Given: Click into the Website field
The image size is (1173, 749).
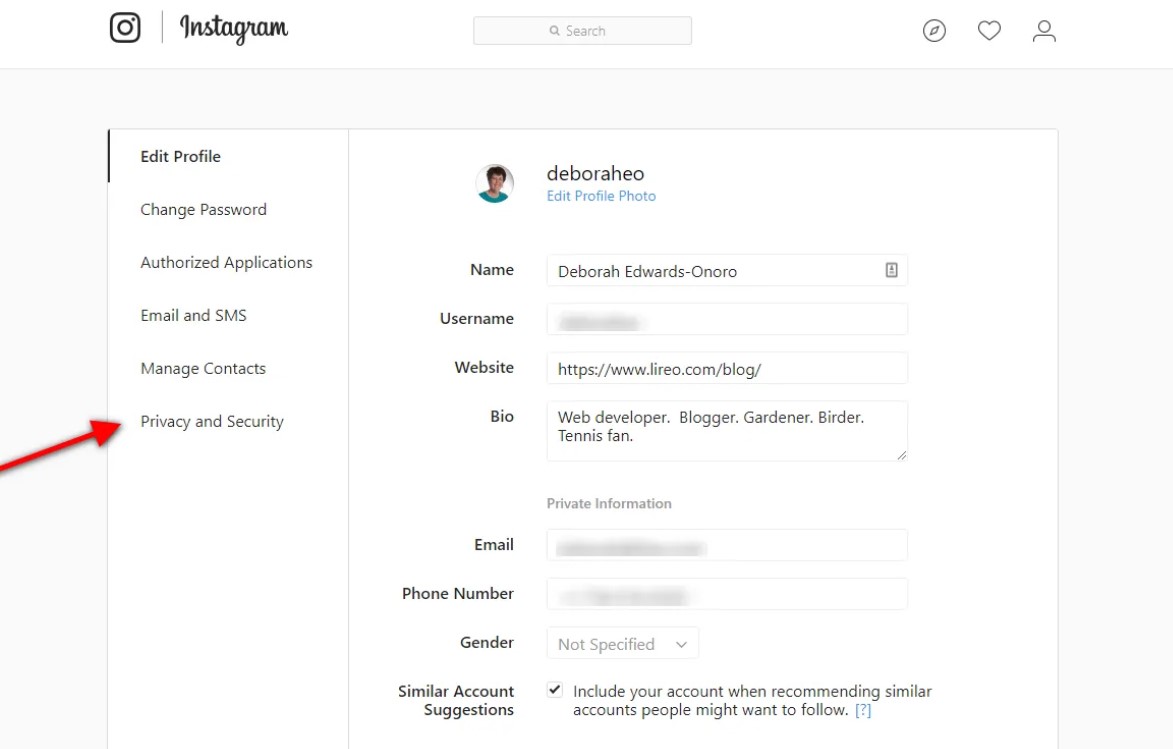Looking at the screenshot, I should (x=727, y=368).
